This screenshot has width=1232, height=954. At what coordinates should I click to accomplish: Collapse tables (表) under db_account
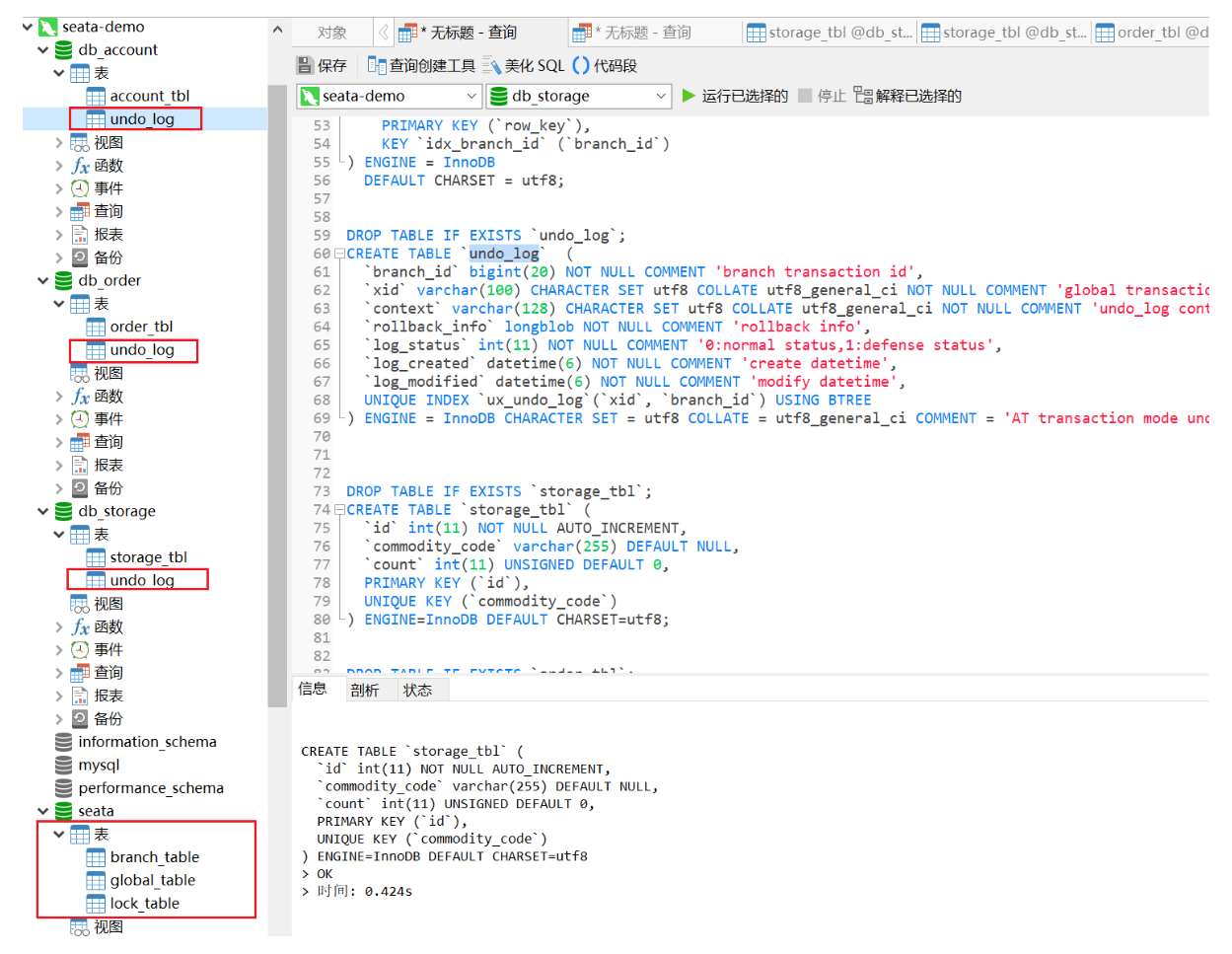click(59, 73)
